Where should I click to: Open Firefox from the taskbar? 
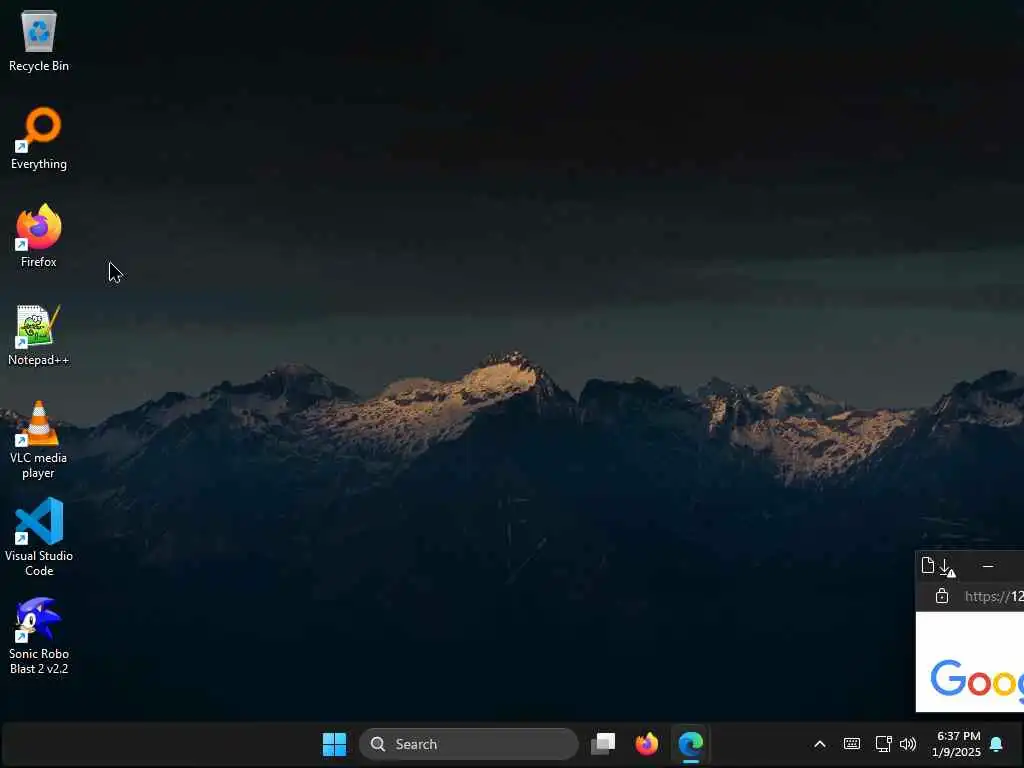pos(647,744)
